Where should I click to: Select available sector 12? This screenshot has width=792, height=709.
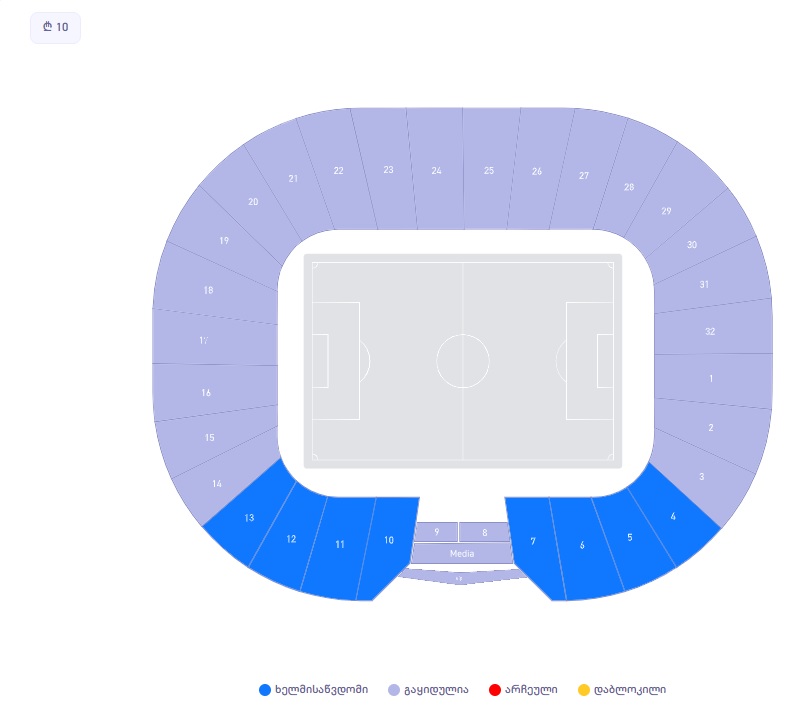point(289,538)
